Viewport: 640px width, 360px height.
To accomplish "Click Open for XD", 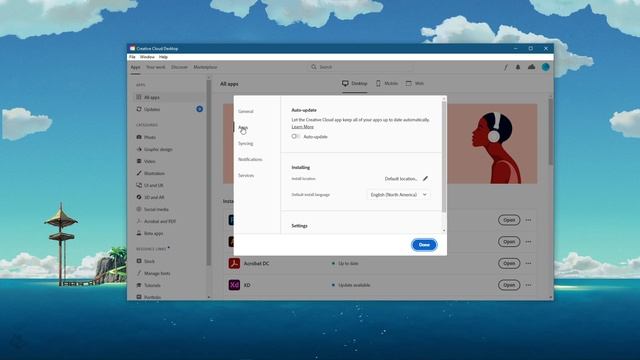I will coord(509,285).
